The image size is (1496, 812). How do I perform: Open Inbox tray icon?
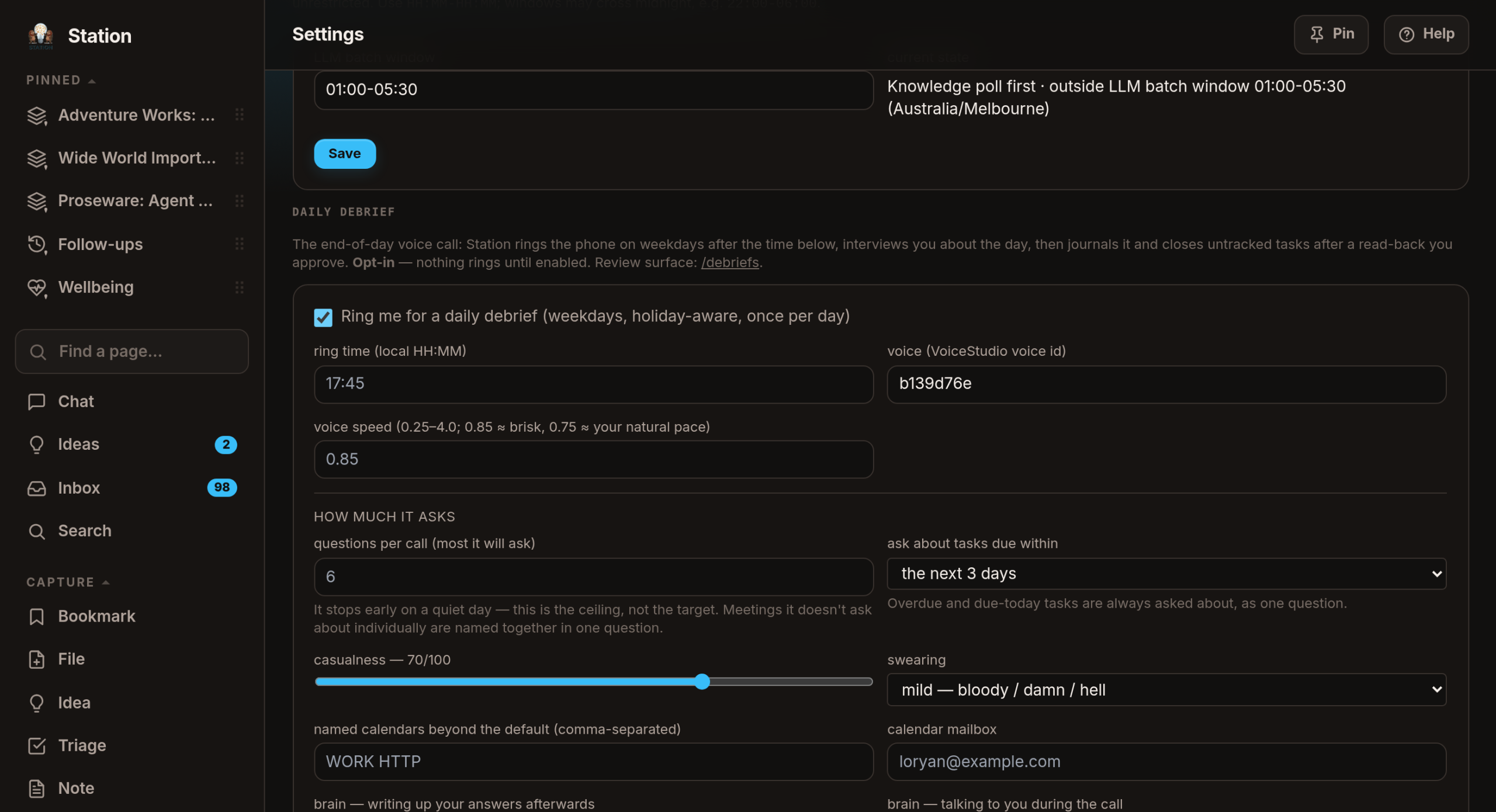coord(37,488)
